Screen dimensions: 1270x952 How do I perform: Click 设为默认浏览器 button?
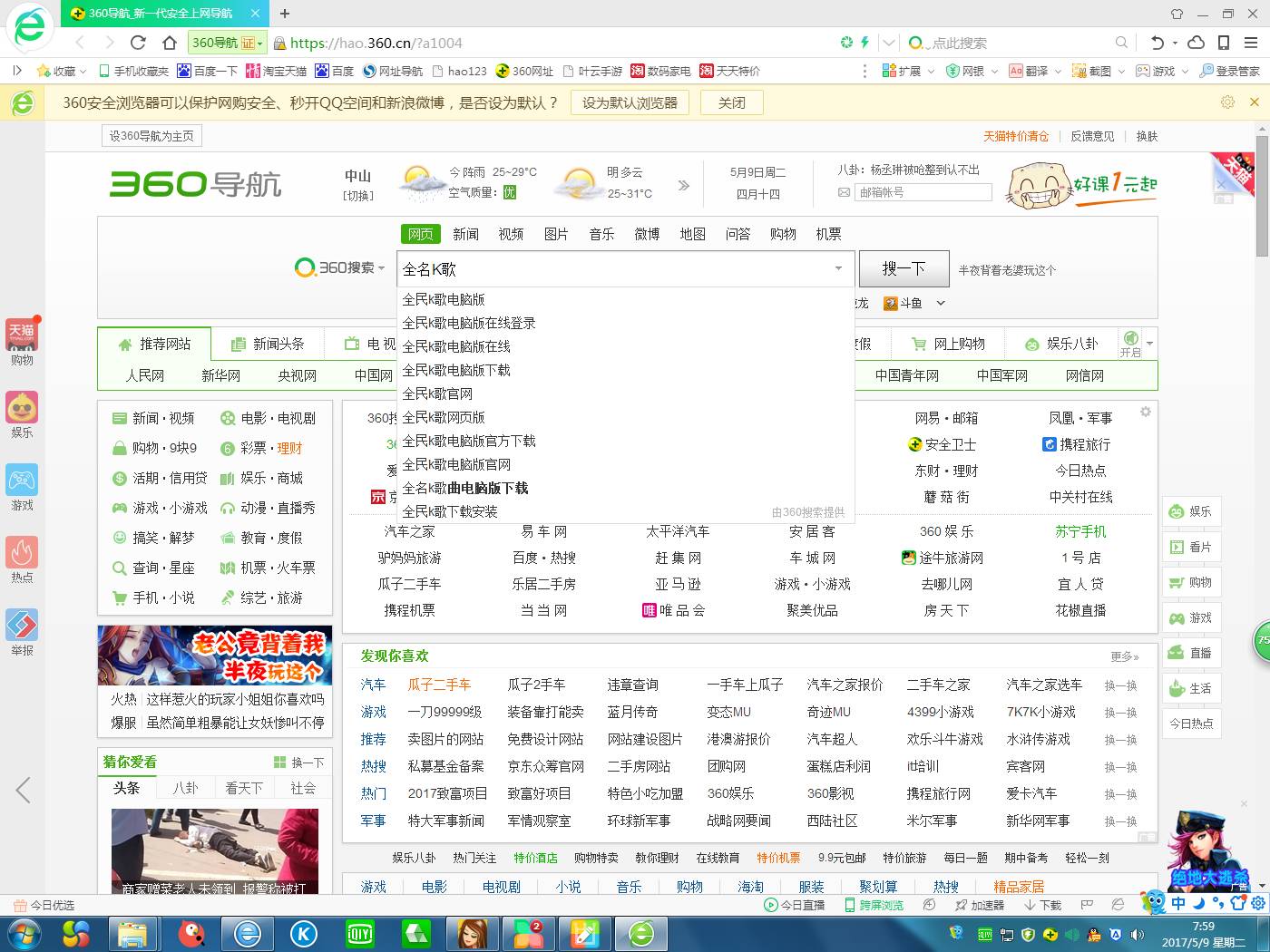[x=630, y=102]
